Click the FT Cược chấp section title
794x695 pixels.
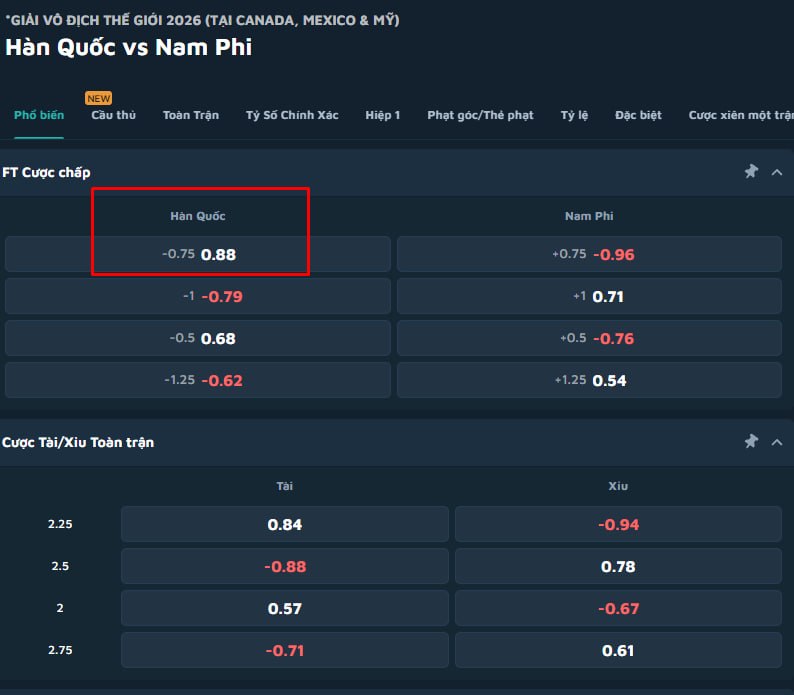click(46, 172)
